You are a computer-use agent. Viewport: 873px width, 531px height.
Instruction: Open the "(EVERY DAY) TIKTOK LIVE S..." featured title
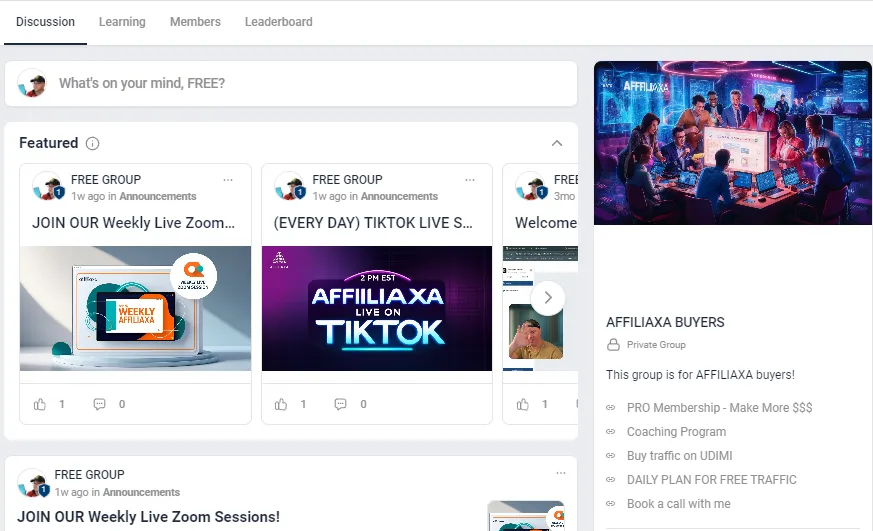[373, 223]
